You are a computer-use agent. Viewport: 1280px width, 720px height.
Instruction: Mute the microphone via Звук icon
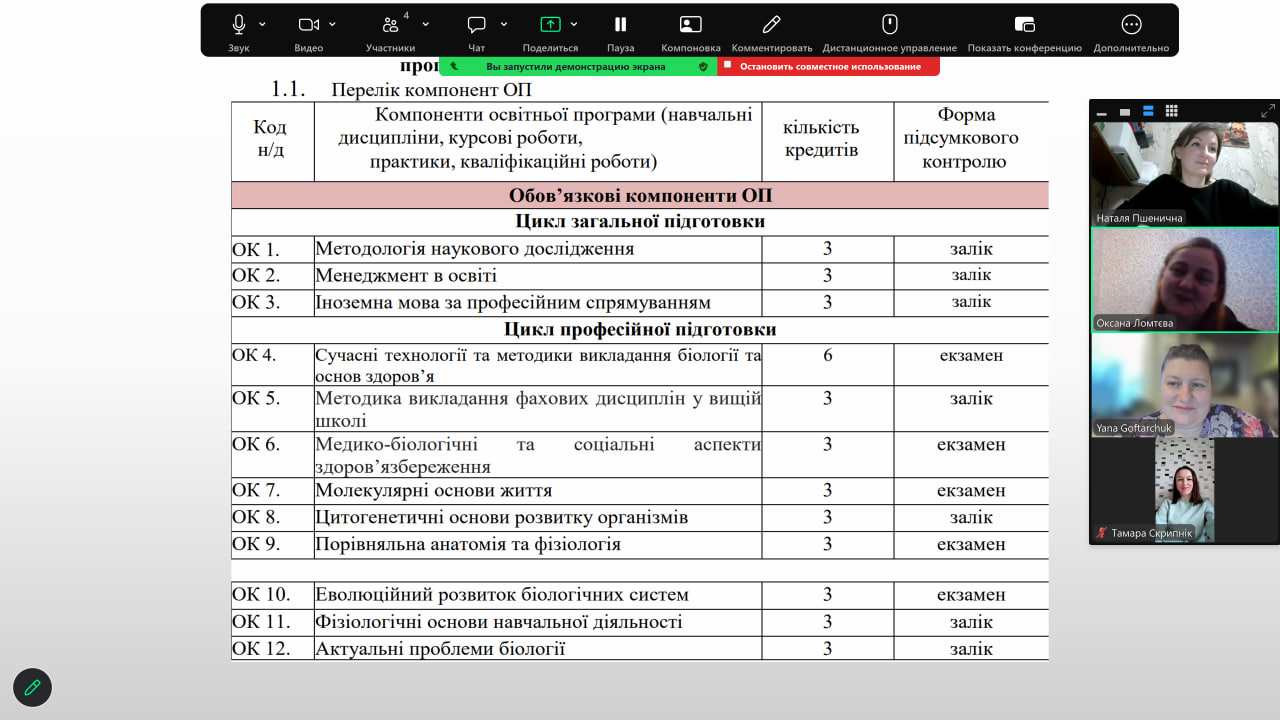coord(239,25)
